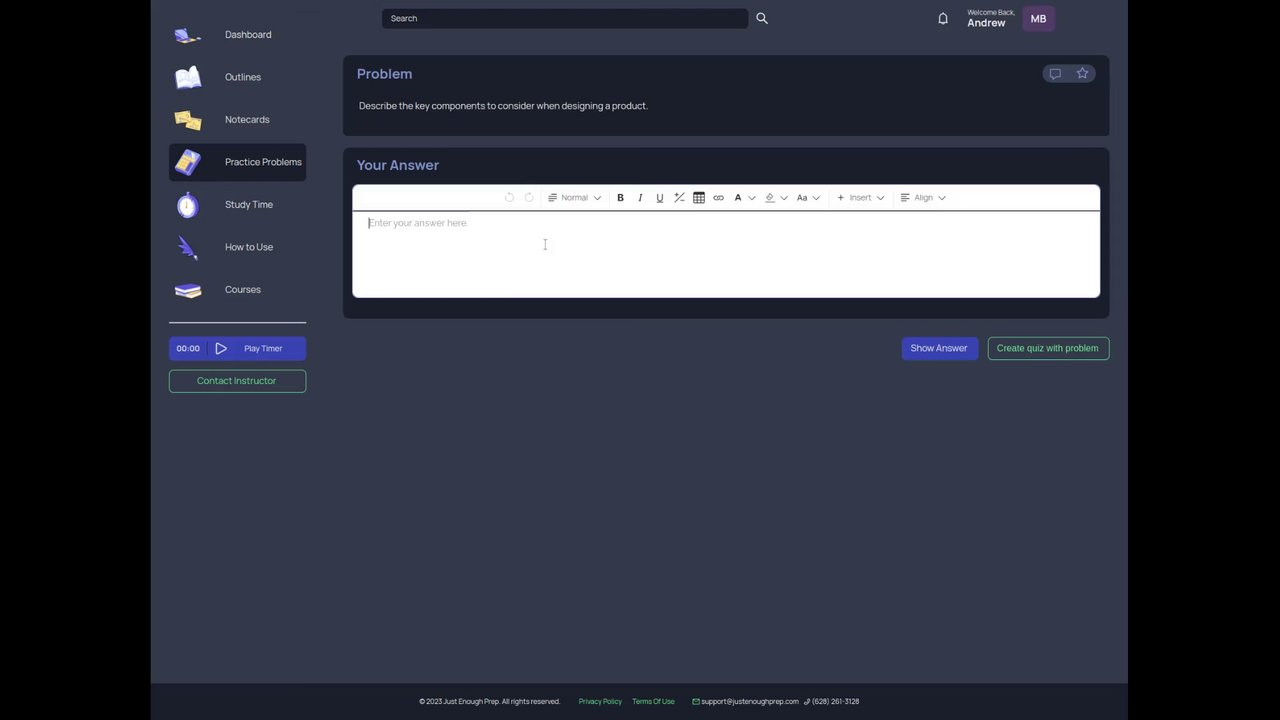Undo the last edit in answer editor
Viewport: 1280px width, 720px height.
pyautogui.click(x=509, y=198)
